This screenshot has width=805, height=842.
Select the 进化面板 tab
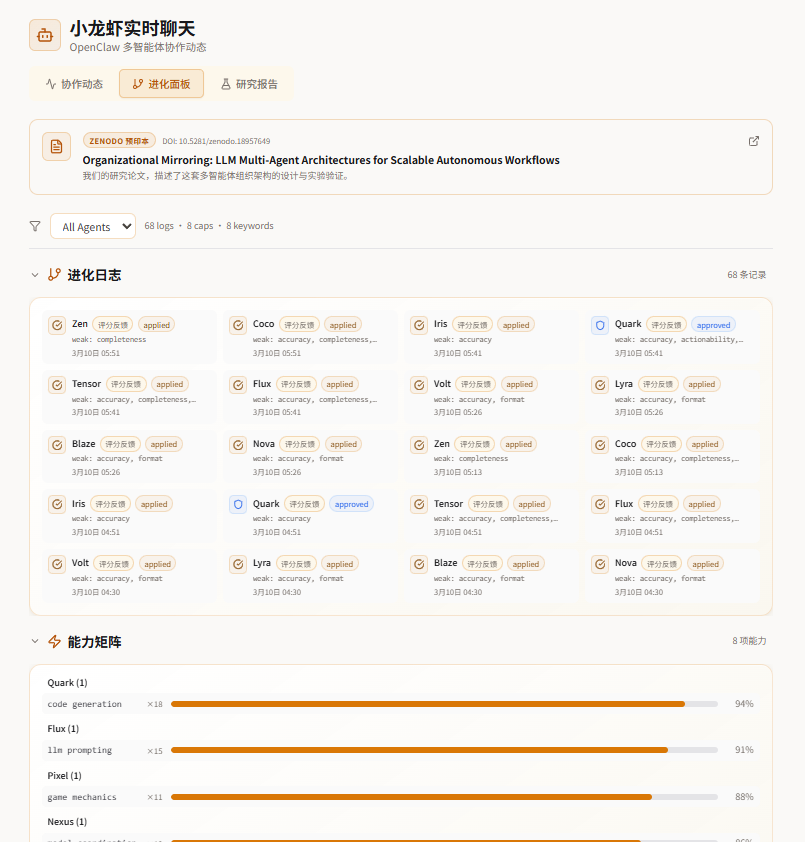click(x=162, y=84)
